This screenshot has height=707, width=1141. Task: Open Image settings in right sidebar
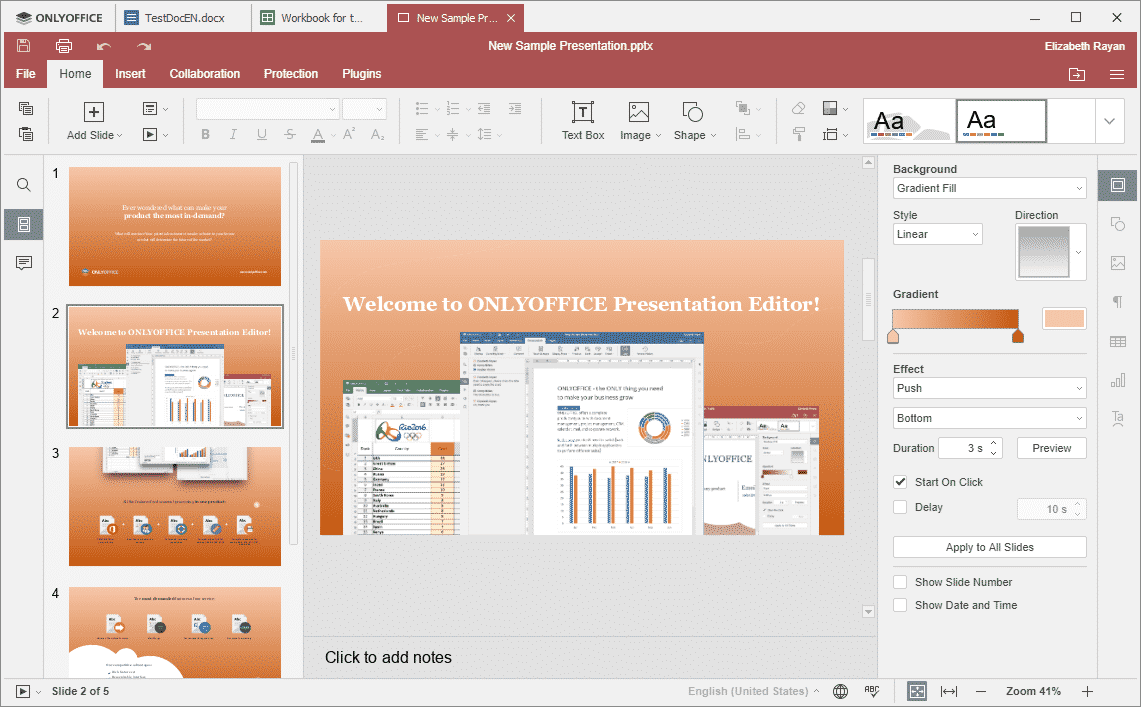[x=1118, y=263]
